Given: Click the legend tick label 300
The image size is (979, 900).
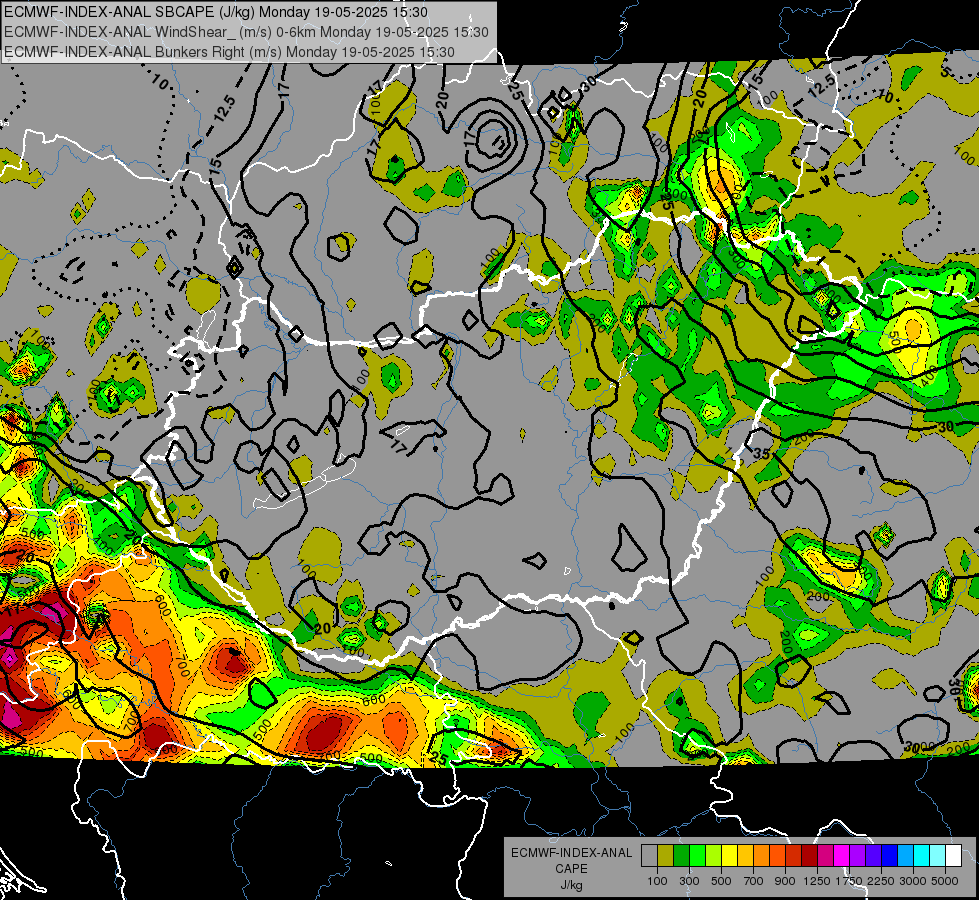Looking at the screenshot, I should 689,881.
